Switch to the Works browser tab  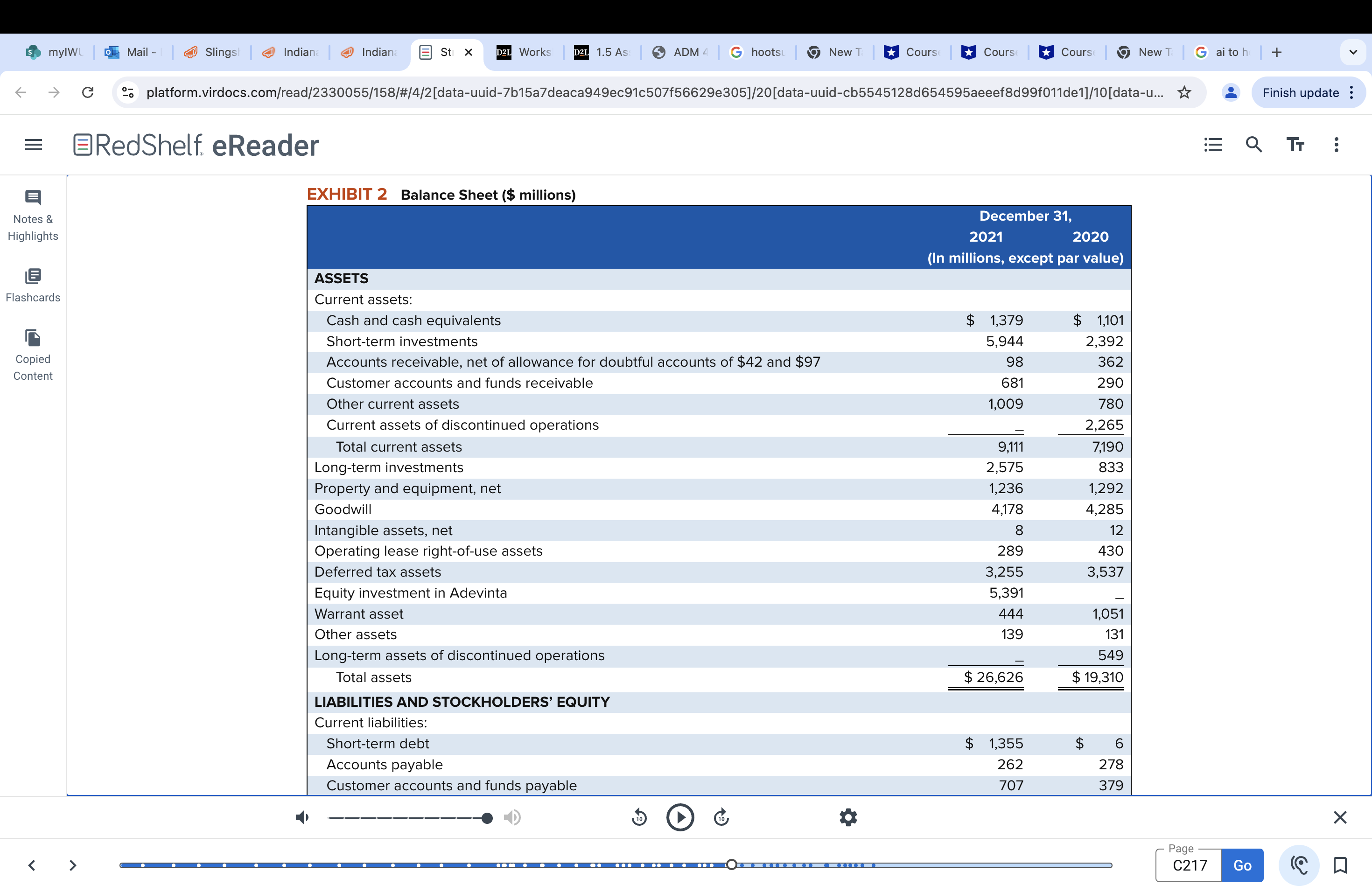(x=524, y=52)
